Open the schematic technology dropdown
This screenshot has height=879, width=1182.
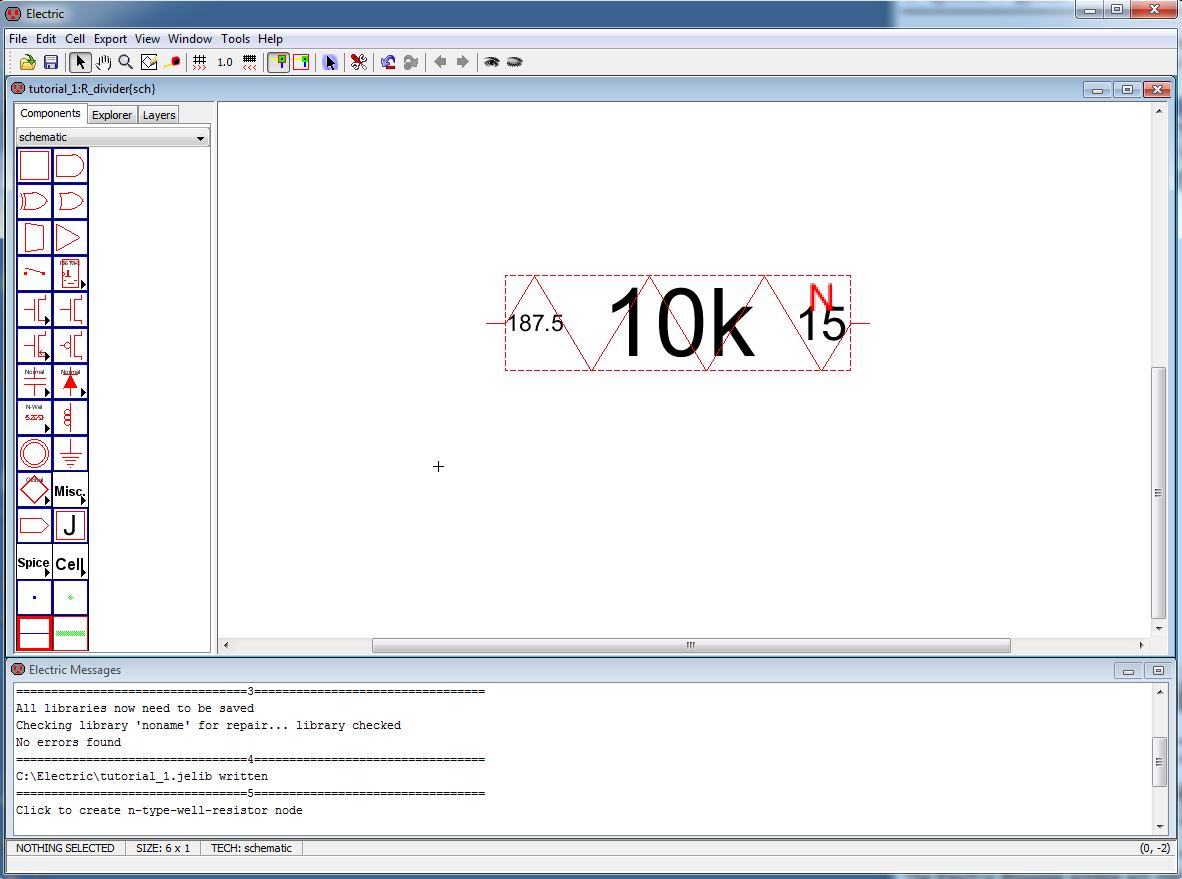(x=113, y=137)
